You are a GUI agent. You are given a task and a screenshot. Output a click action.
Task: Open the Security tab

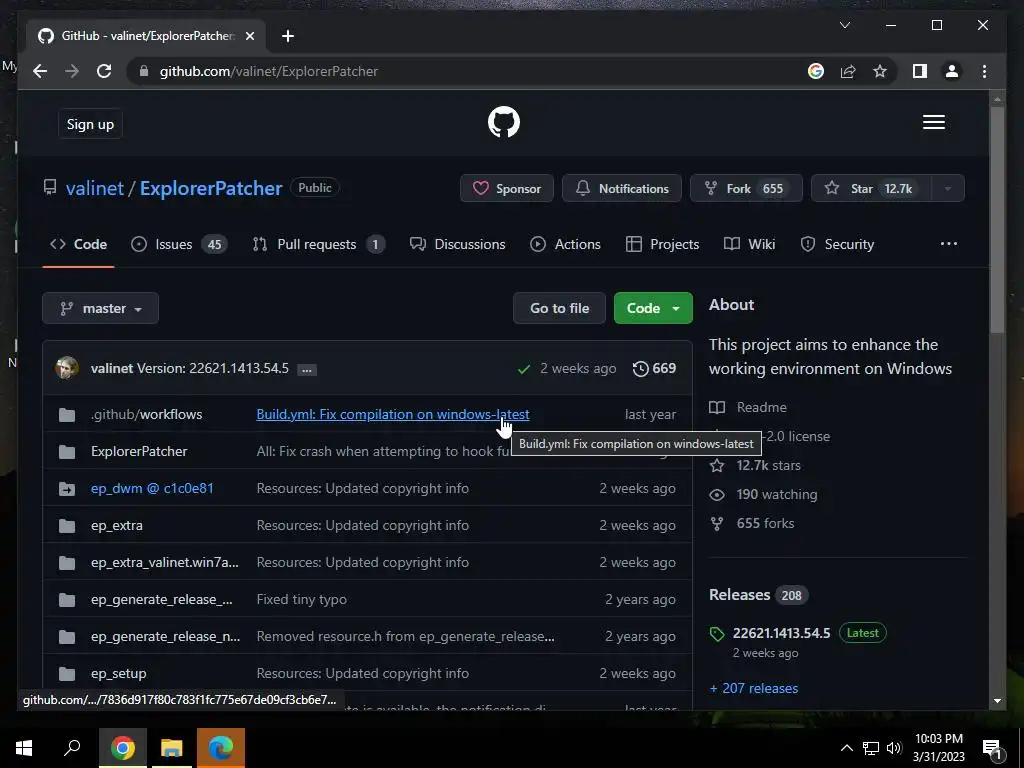(x=837, y=244)
